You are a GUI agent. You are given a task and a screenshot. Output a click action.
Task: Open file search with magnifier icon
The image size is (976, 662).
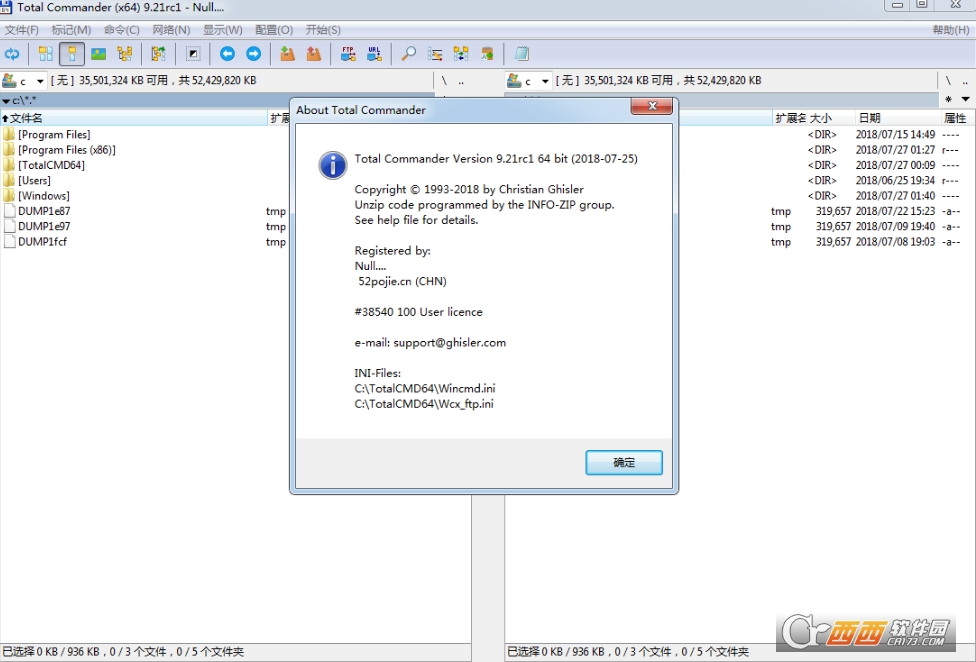408,54
